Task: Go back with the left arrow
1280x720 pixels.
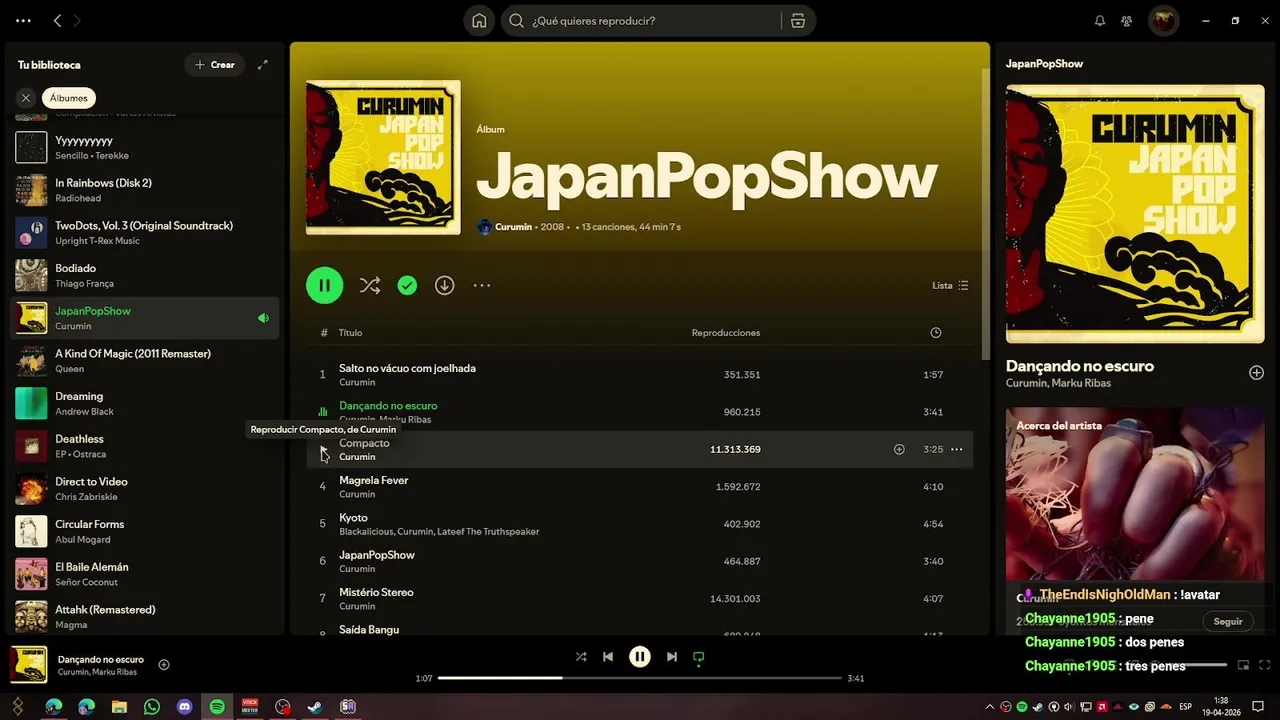Action: [x=57, y=20]
